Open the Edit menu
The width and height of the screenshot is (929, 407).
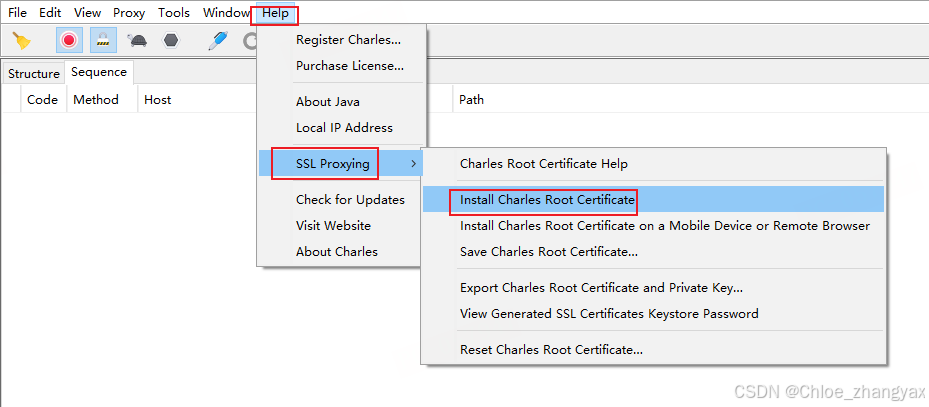50,12
